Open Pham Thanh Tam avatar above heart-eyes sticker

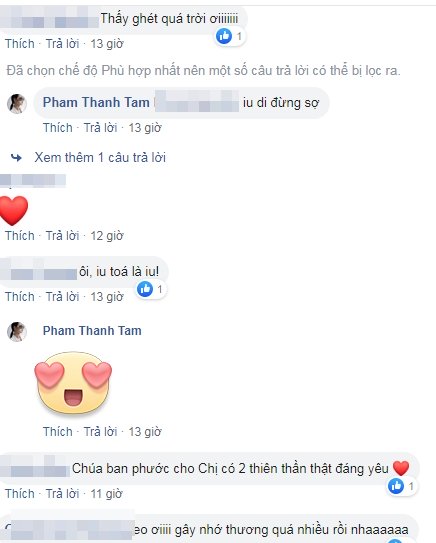click(17, 331)
